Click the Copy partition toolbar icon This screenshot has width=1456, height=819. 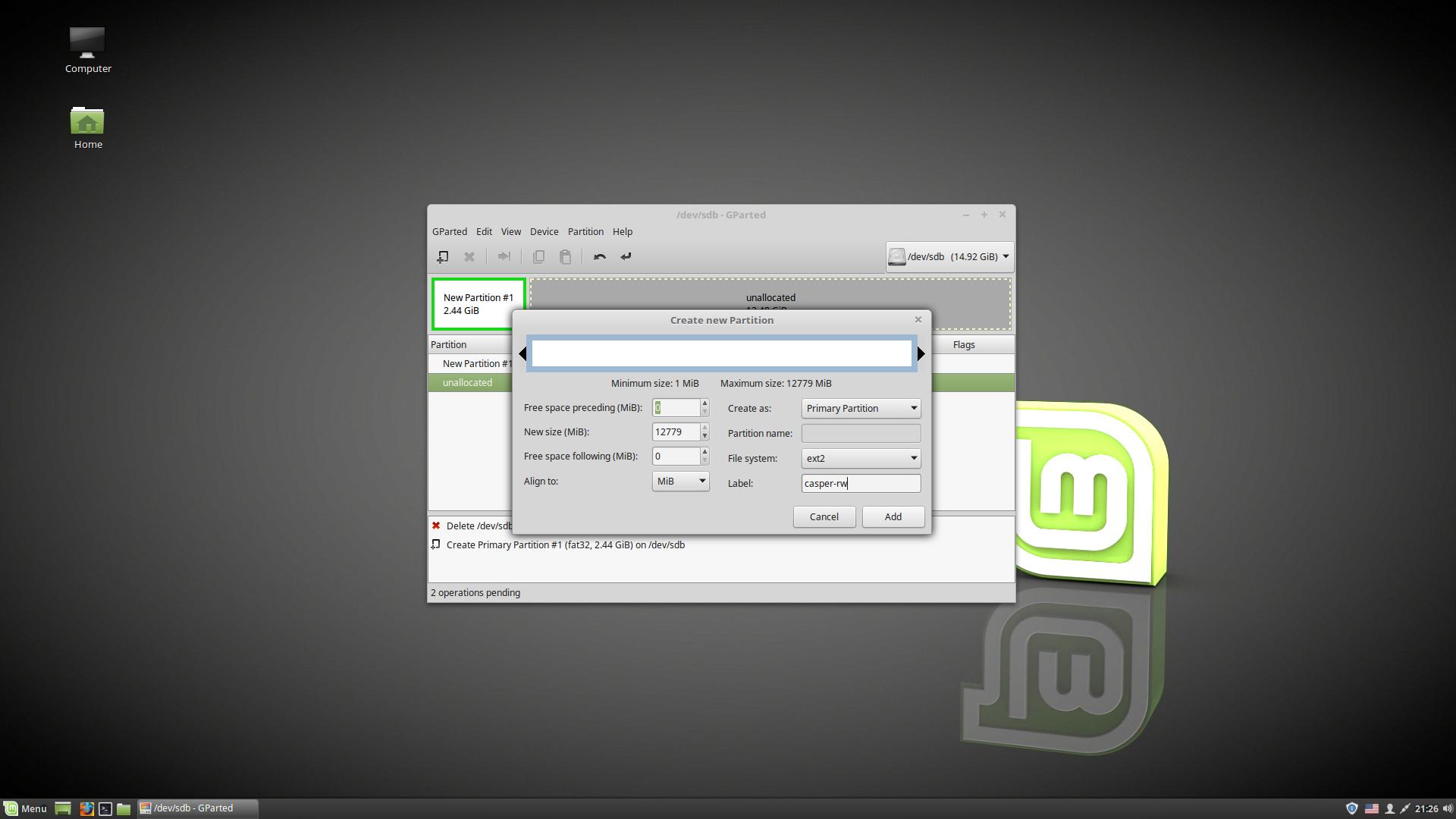click(538, 257)
